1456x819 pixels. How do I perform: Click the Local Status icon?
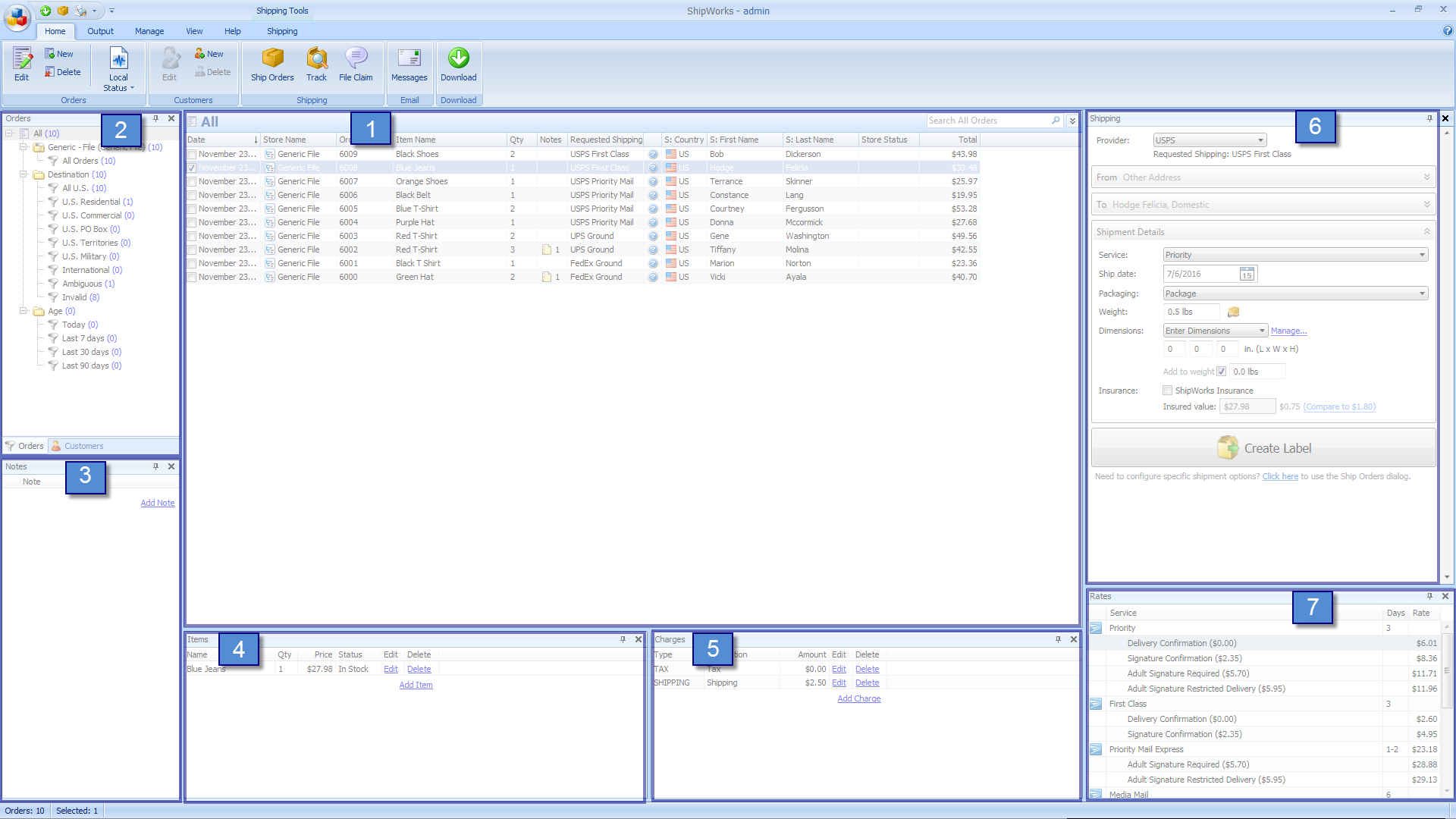[119, 59]
